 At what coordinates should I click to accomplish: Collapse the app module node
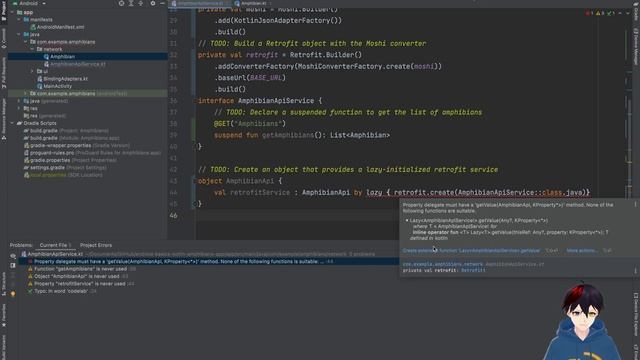click(x=12, y=12)
